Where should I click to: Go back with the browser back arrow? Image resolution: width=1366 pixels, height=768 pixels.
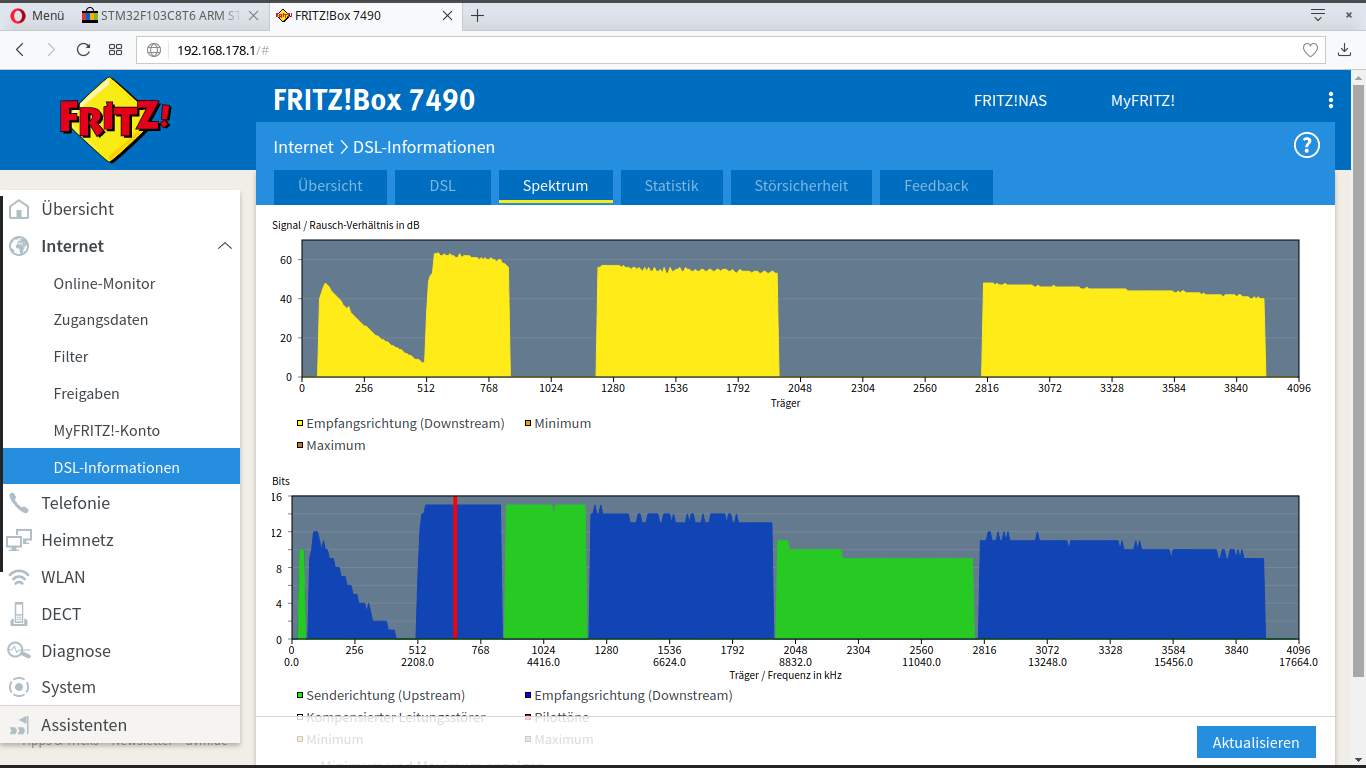pos(20,50)
